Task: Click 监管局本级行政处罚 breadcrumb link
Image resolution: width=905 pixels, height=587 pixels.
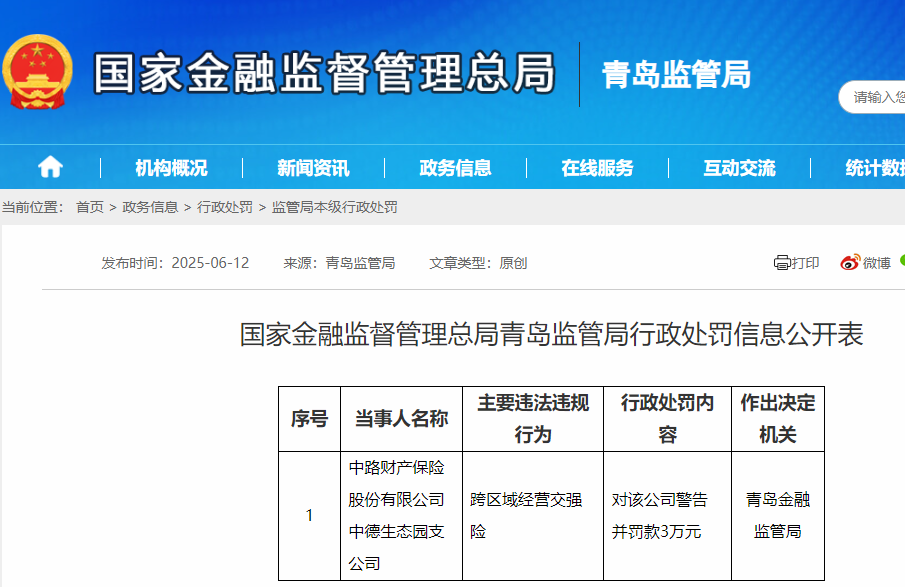Action: (x=335, y=207)
